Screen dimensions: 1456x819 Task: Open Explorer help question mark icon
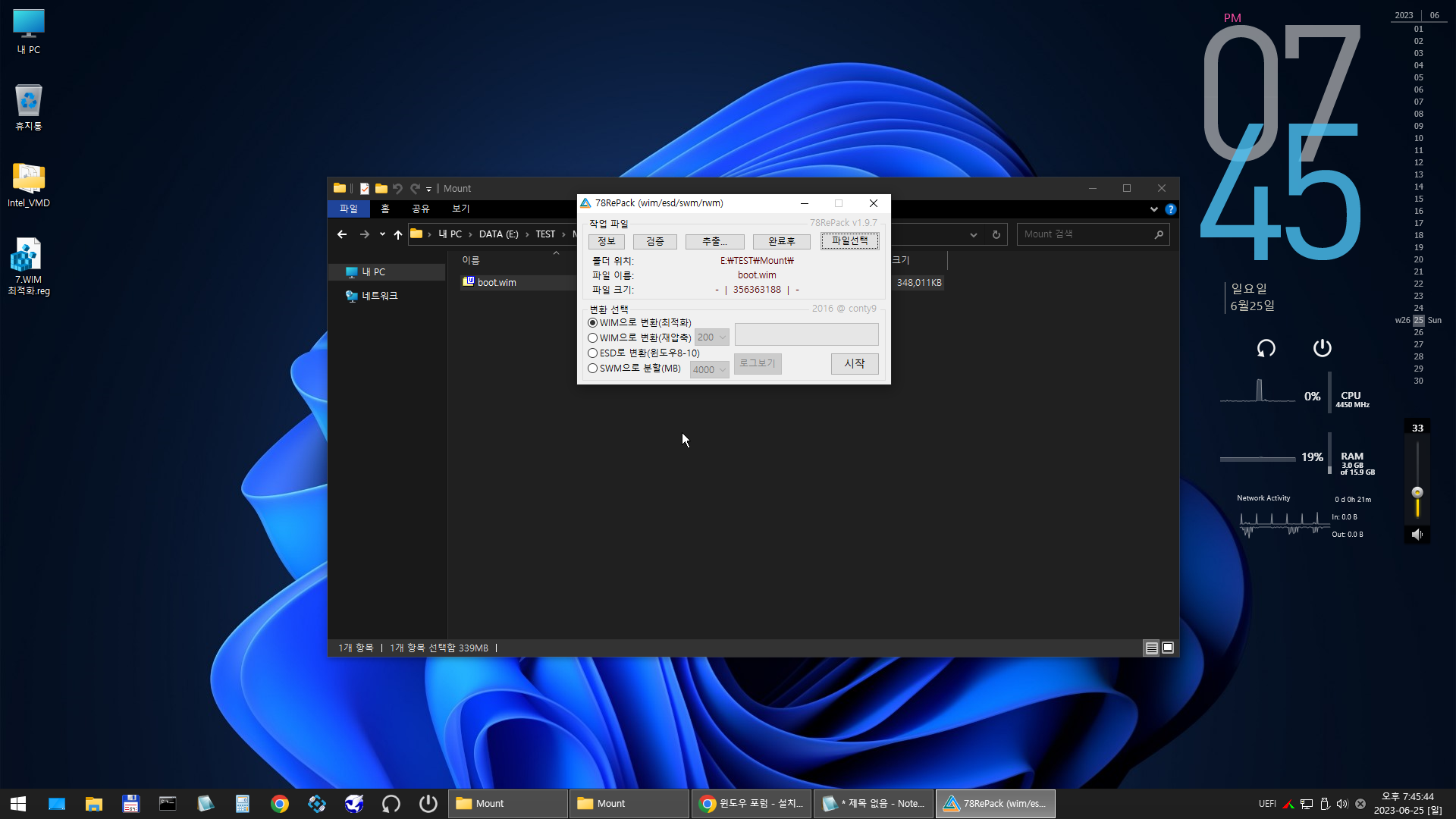pyautogui.click(x=1171, y=209)
